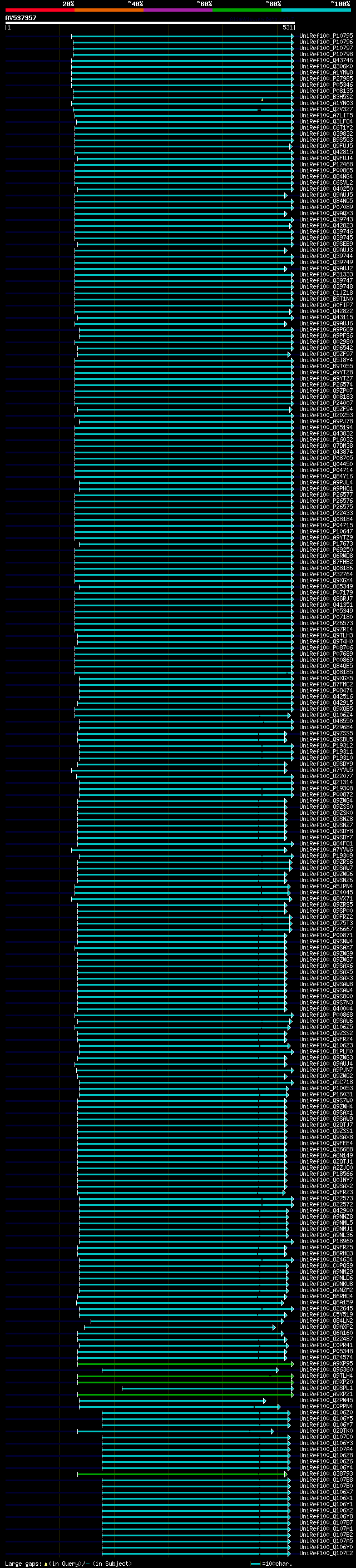Select hit label UniRef100_A9XP21
The image size is (356, 1568).
[x=326, y=1394]
